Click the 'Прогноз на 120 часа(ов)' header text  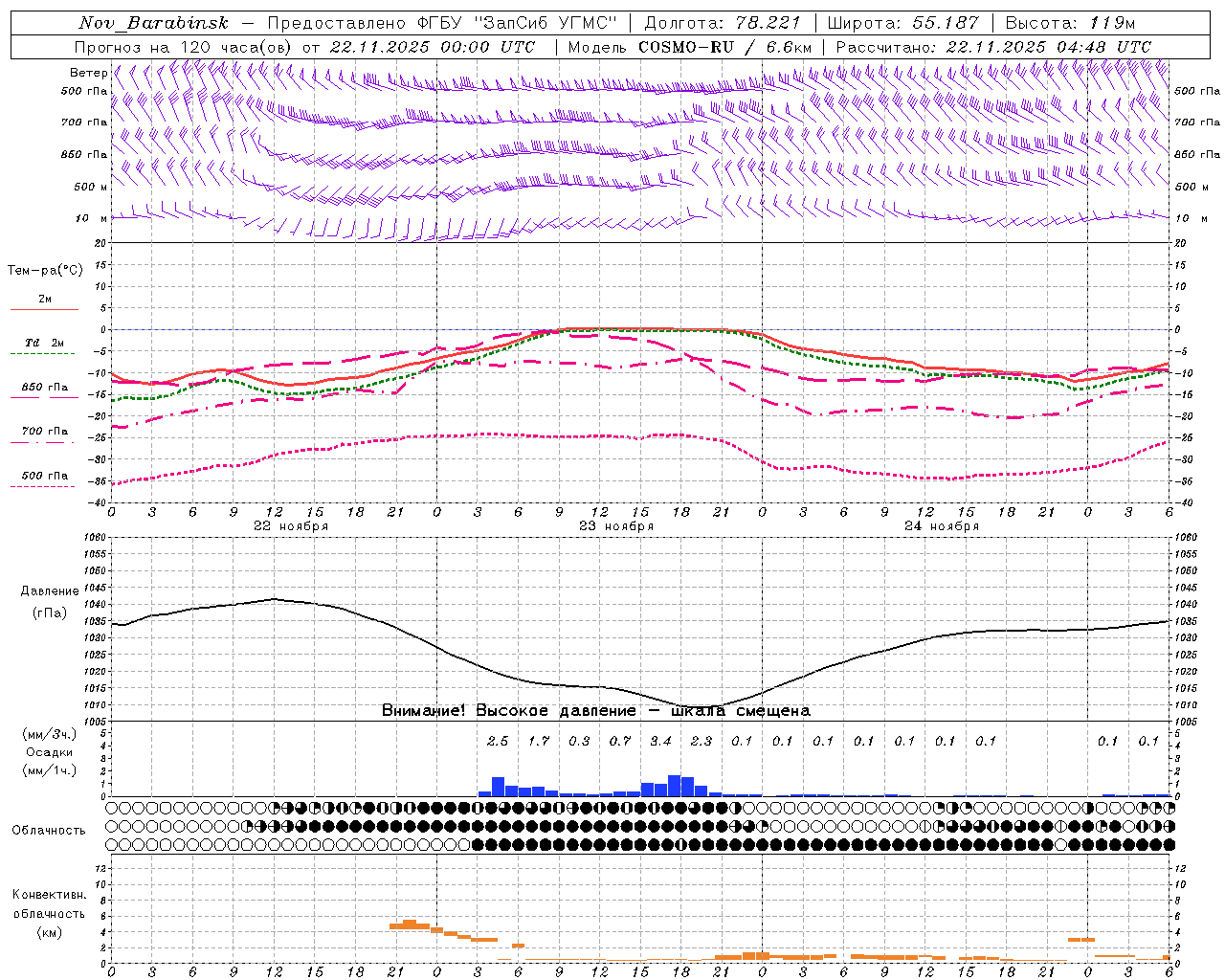click(186, 47)
